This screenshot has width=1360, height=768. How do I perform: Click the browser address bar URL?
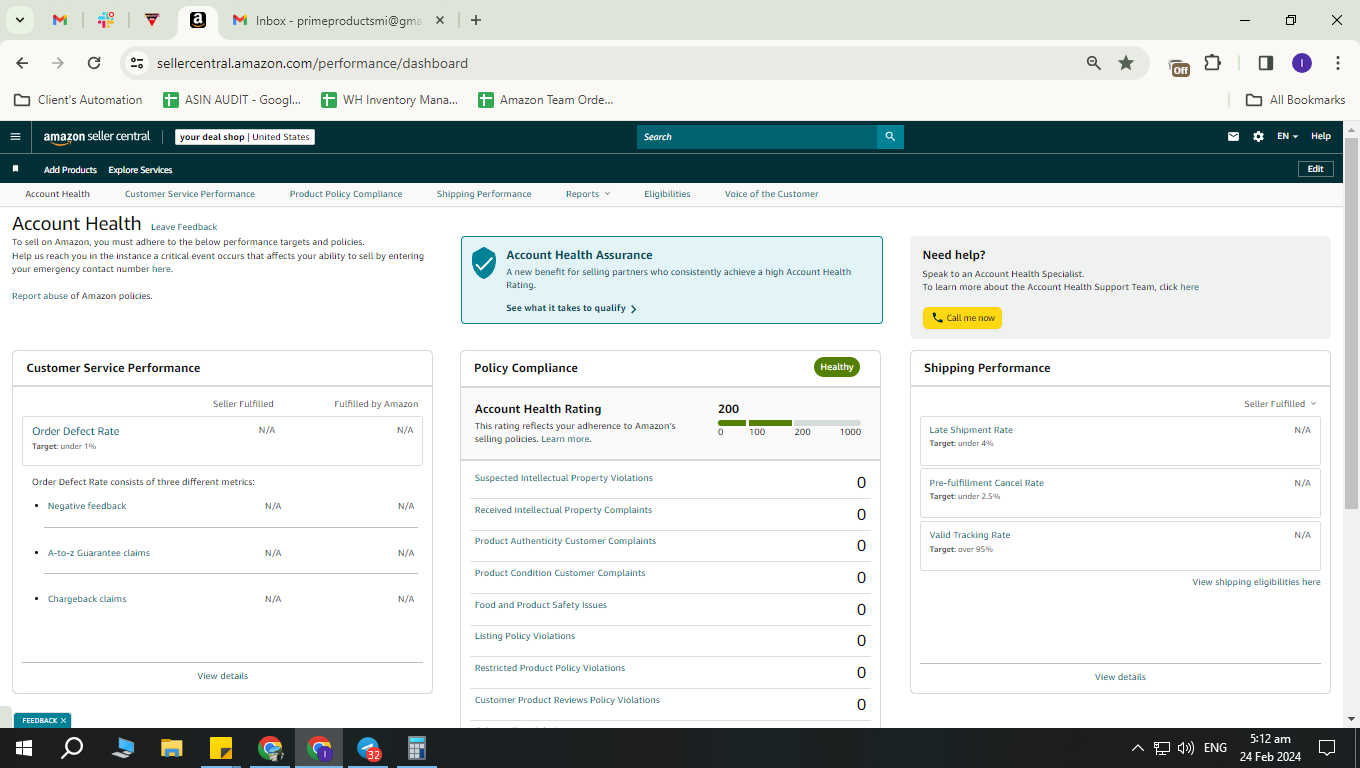click(x=312, y=63)
